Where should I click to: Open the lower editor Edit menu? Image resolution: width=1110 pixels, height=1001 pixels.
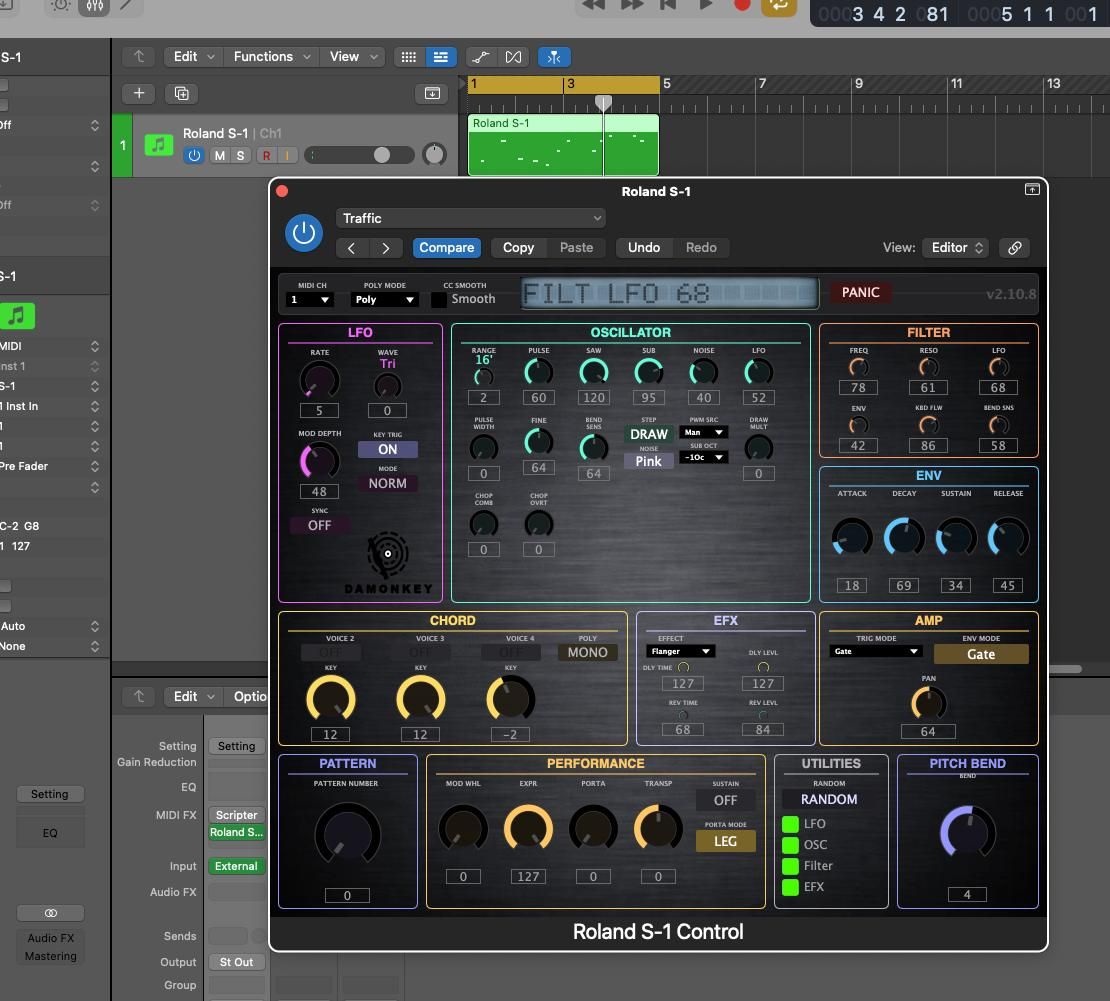pos(193,697)
